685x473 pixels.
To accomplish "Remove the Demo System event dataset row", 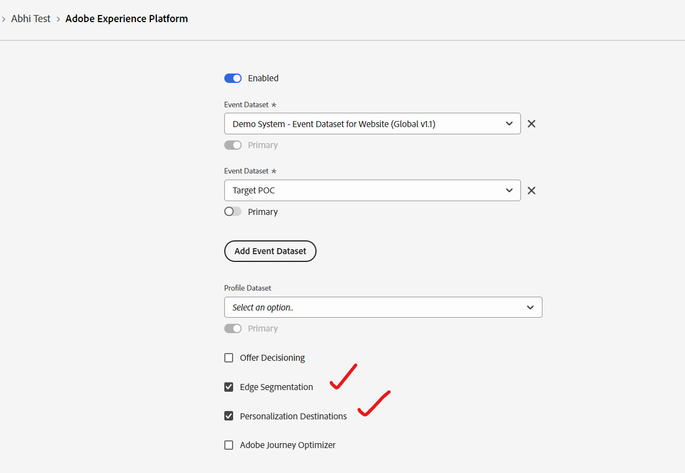I will 532,124.
